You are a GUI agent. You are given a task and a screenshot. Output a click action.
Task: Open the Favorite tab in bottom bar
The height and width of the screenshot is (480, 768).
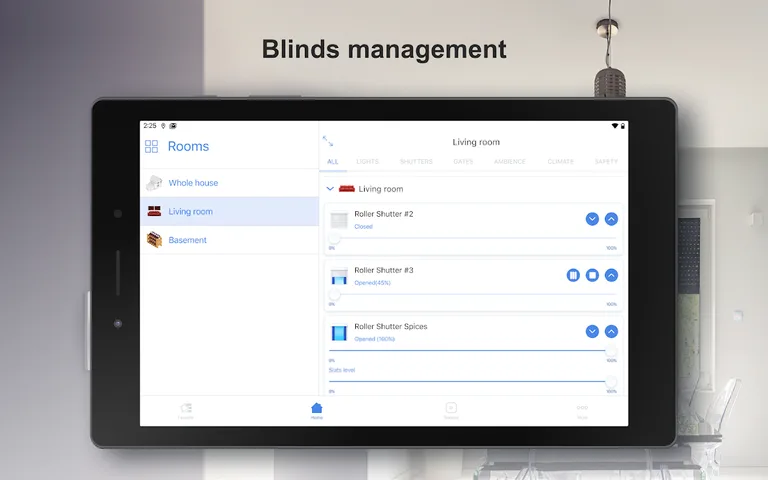186,410
